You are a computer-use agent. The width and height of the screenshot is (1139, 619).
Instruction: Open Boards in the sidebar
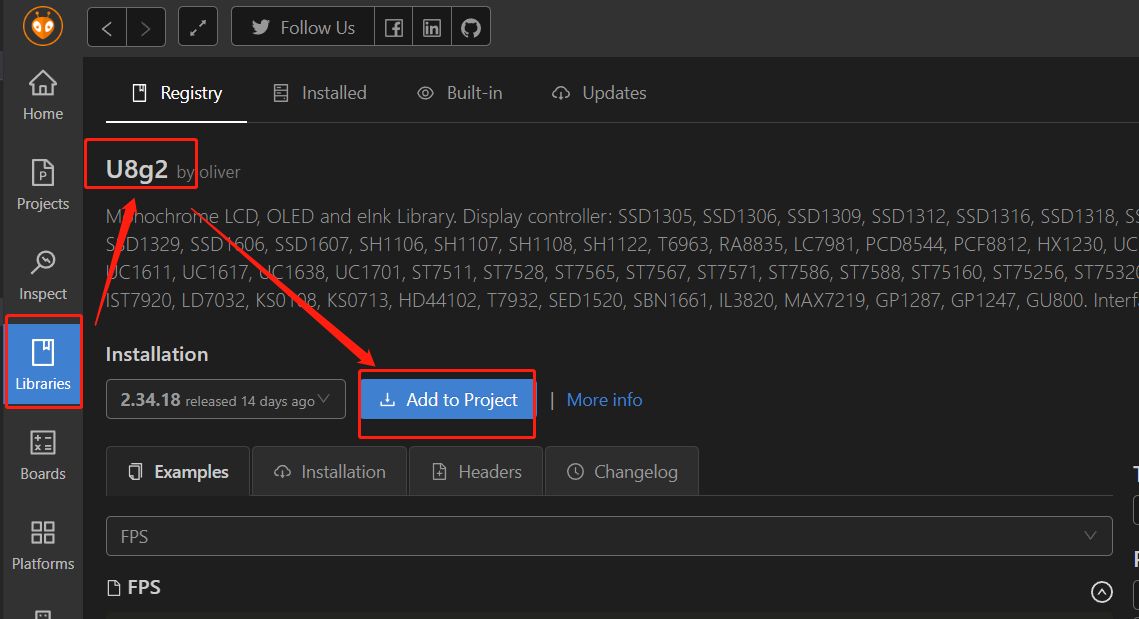pyautogui.click(x=43, y=456)
